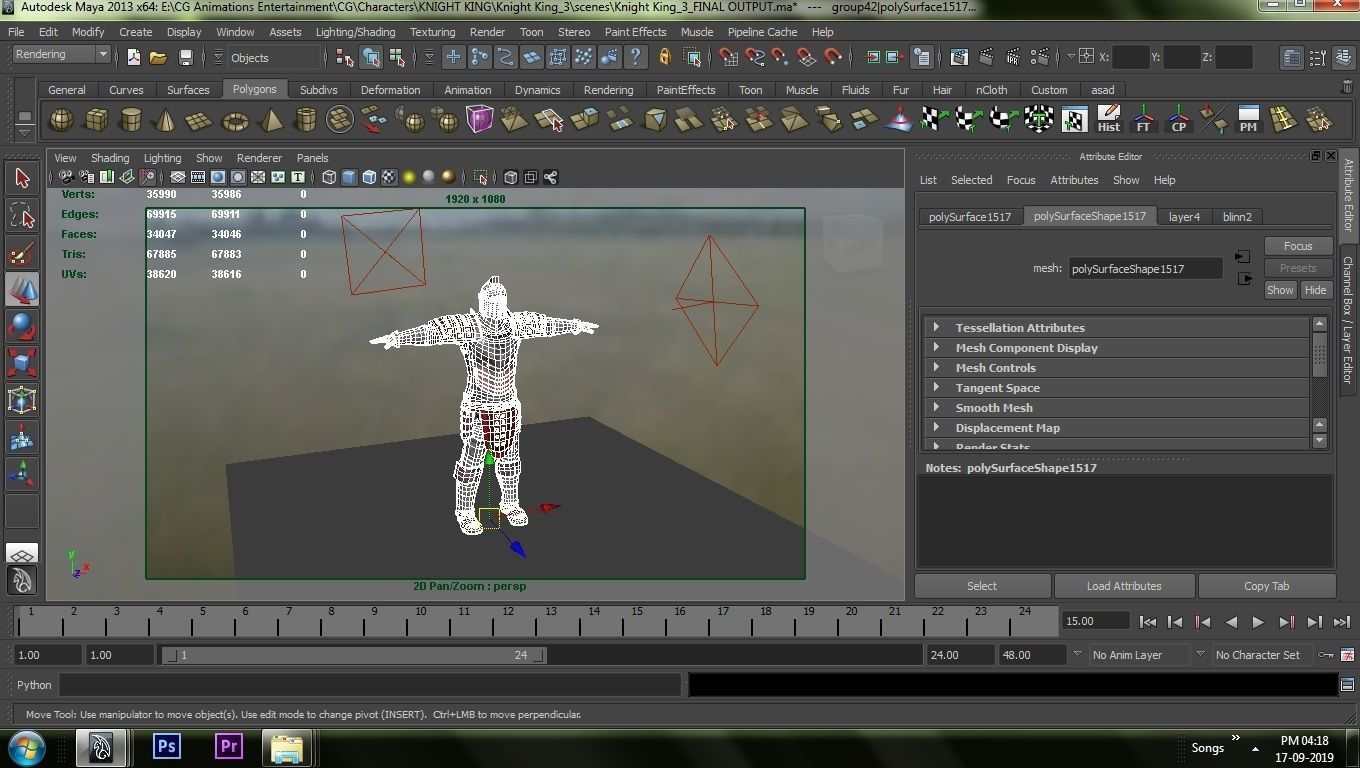
Task: Click the lock selection padlock icon
Action: pos(665,58)
